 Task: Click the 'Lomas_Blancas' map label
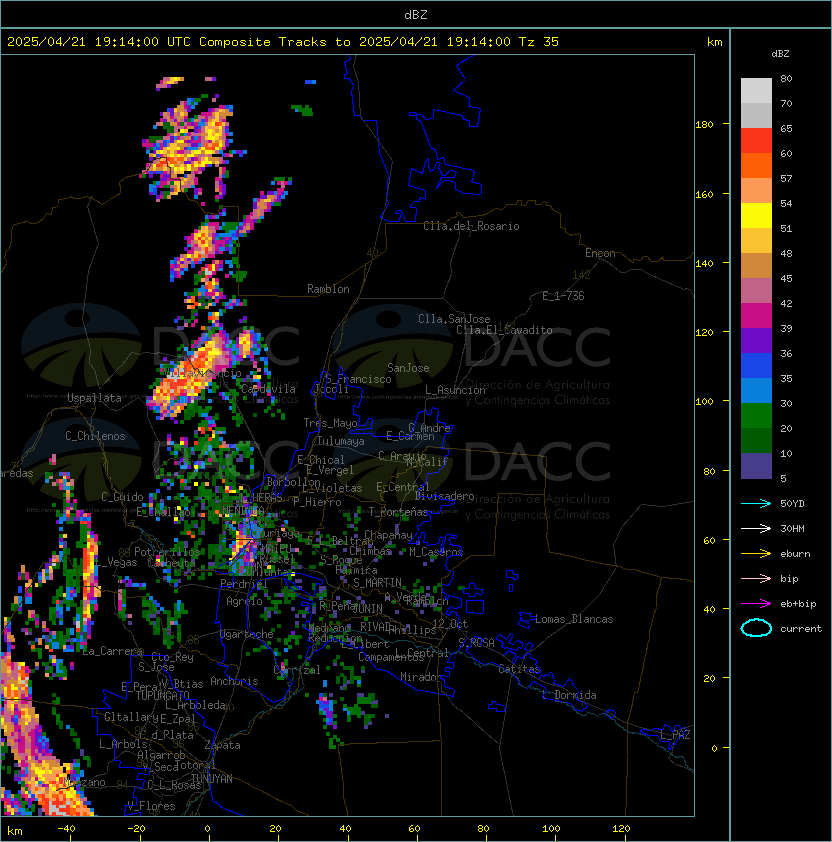click(x=574, y=619)
